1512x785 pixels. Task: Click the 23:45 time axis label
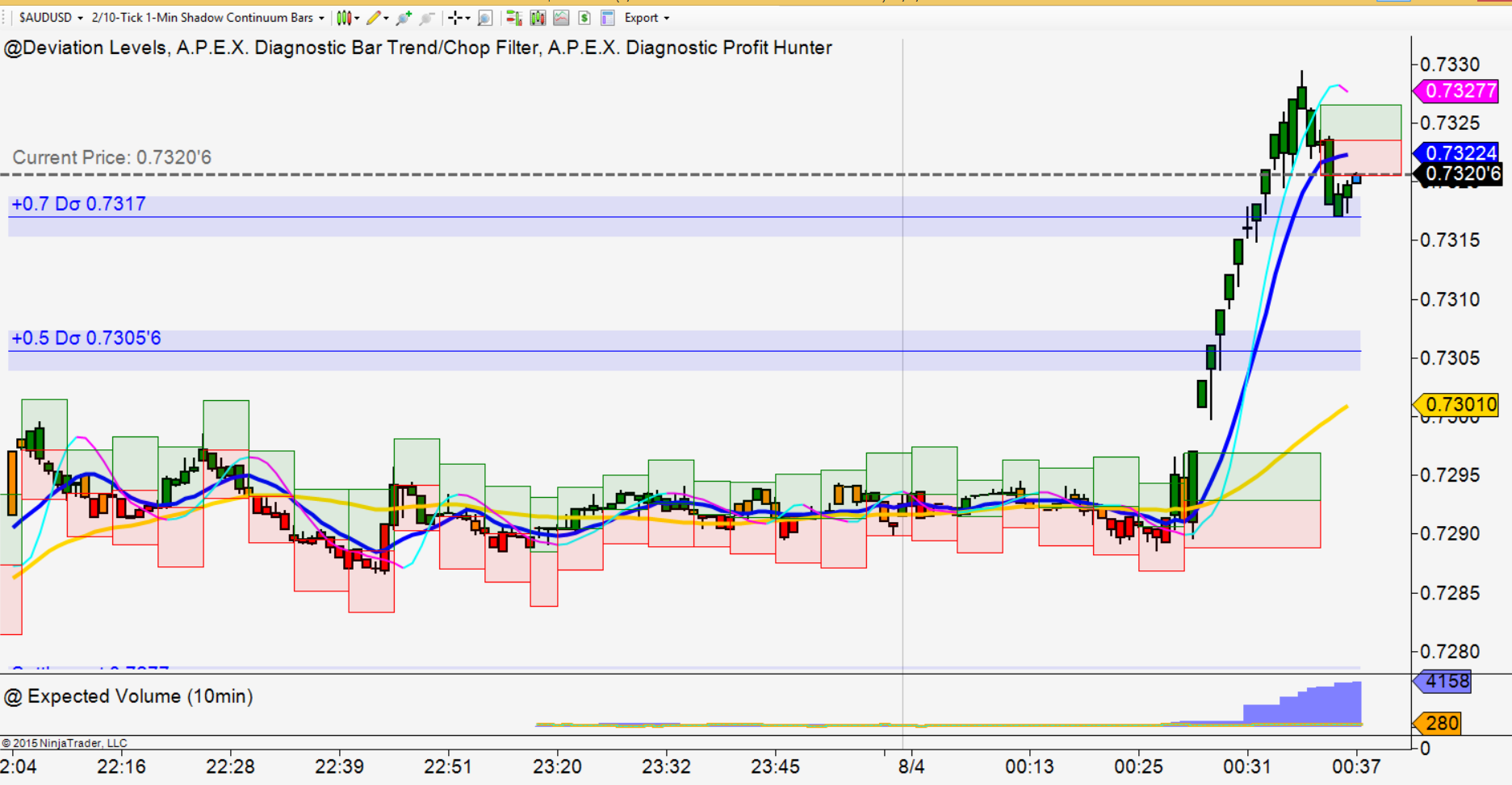(x=776, y=766)
